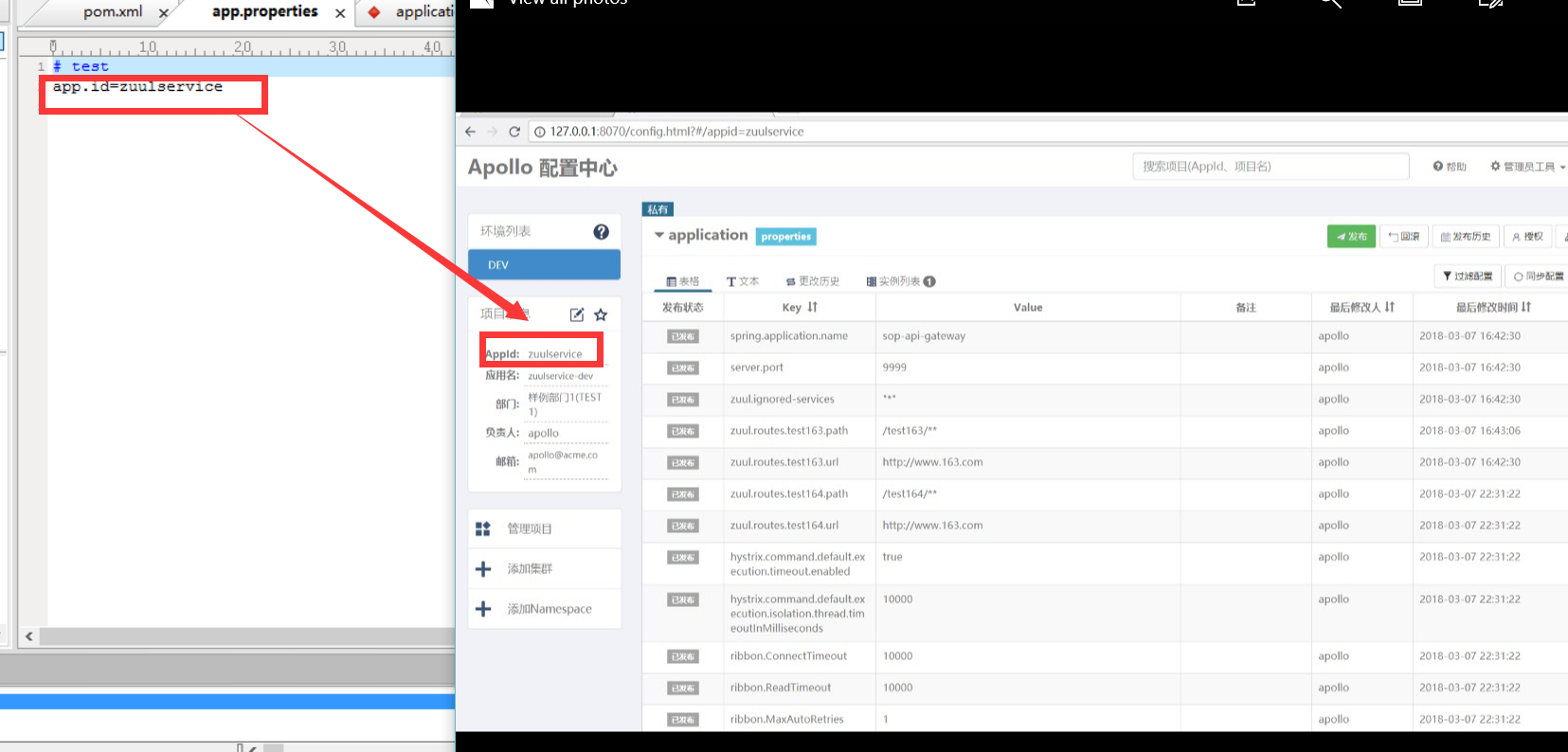Click the 授权 authorize button
The height and width of the screenshot is (752, 1568).
1527,237
